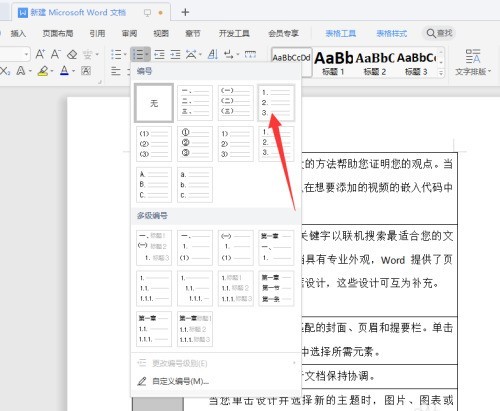The height and width of the screenshot is (411, 500).
Task: Click the text highlight color icon
Action: point(43,71)
